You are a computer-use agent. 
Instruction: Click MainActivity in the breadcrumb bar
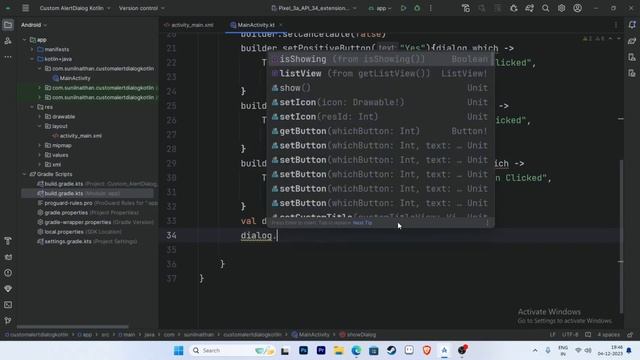coord(311,335)
